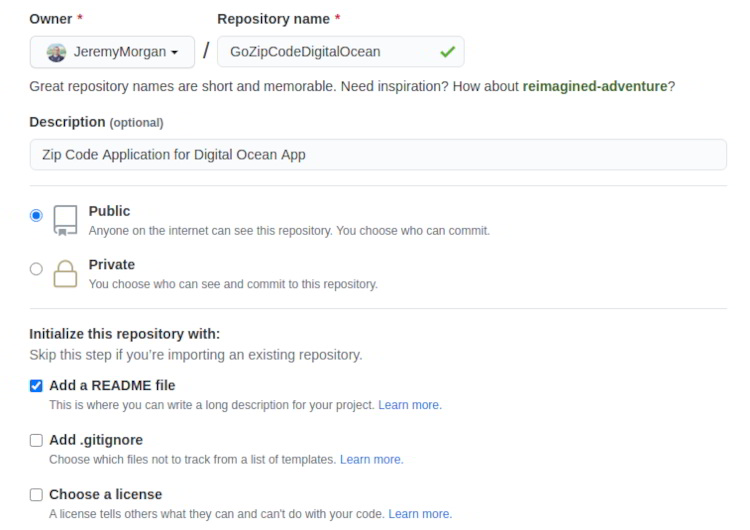Select the Private radio button
Image resolution: width=750 pixels, height=530 pixels.
tap(36, 269)
